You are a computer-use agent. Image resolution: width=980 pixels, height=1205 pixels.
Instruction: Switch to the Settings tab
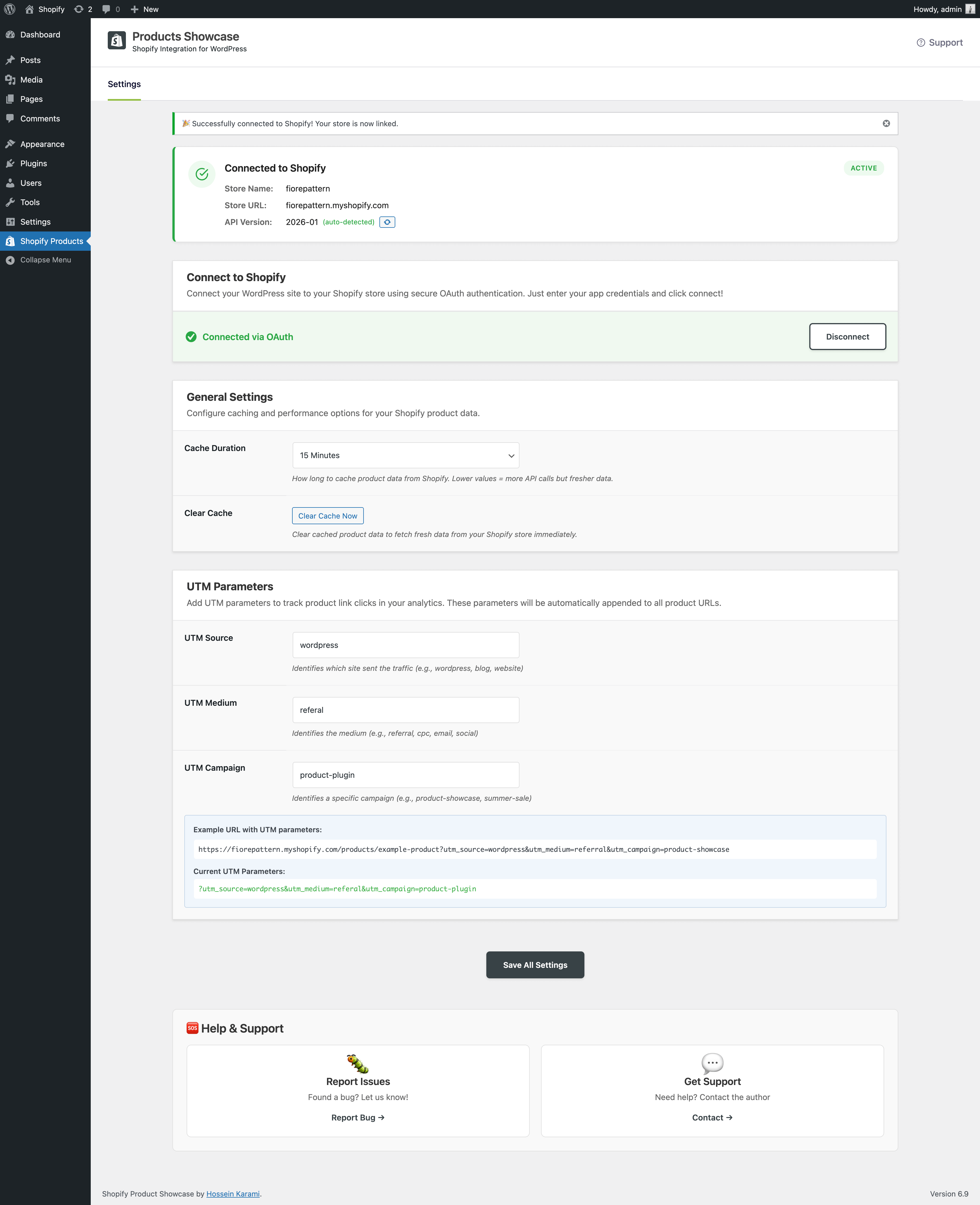[124, 84]
